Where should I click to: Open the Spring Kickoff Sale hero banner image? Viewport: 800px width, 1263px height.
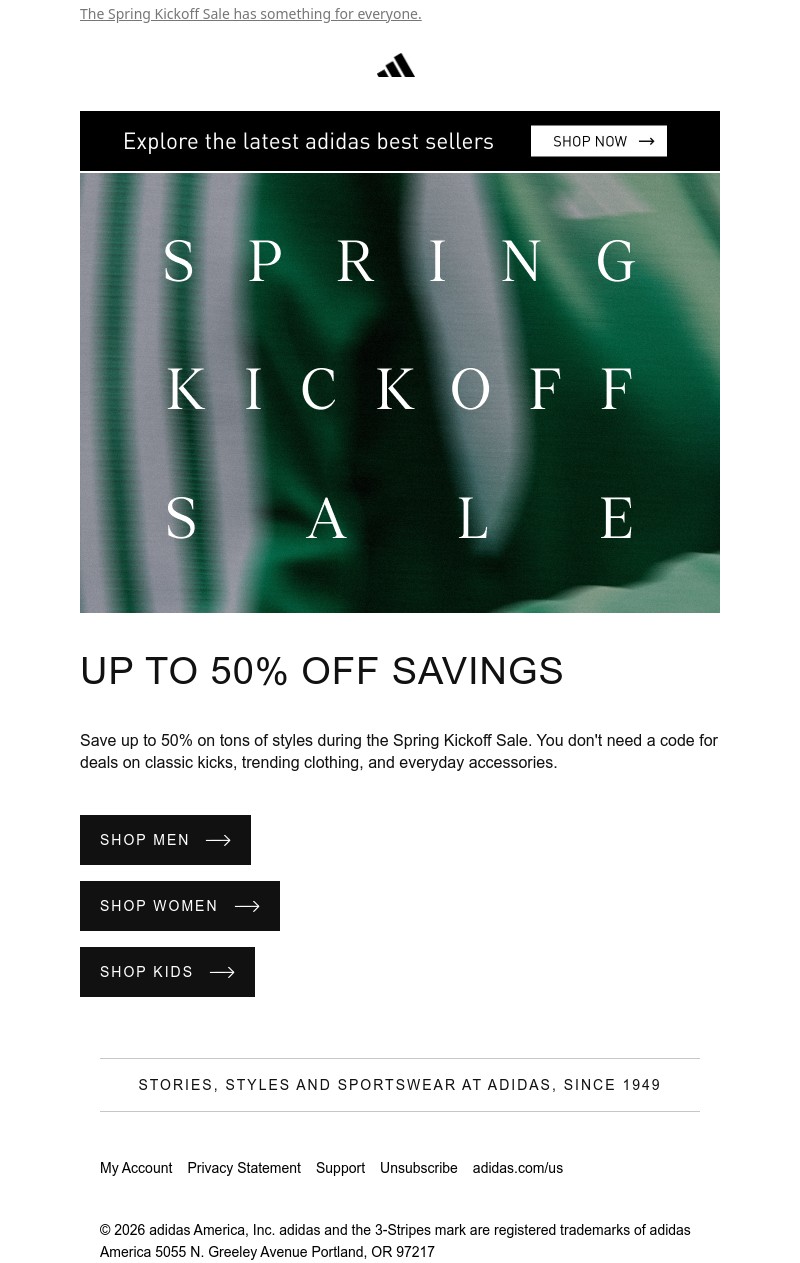pos(400,391)
